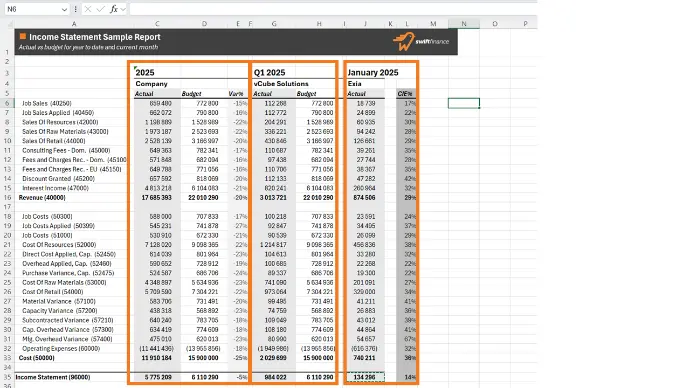This screenshot has height=388, width=690.
Task: Click the 'Income Statement (96000)' total label
Action: [53, 377]
